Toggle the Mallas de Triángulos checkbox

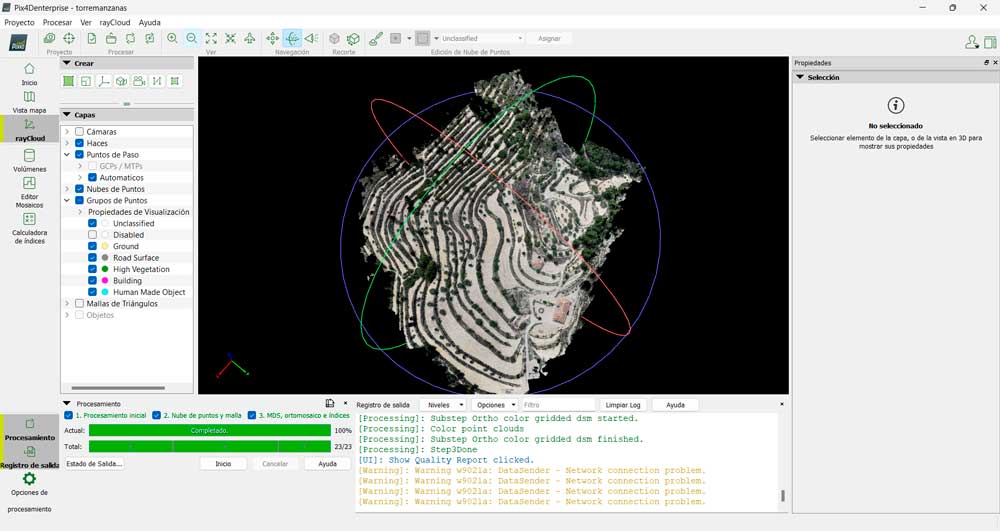click(x=80, y=303)
